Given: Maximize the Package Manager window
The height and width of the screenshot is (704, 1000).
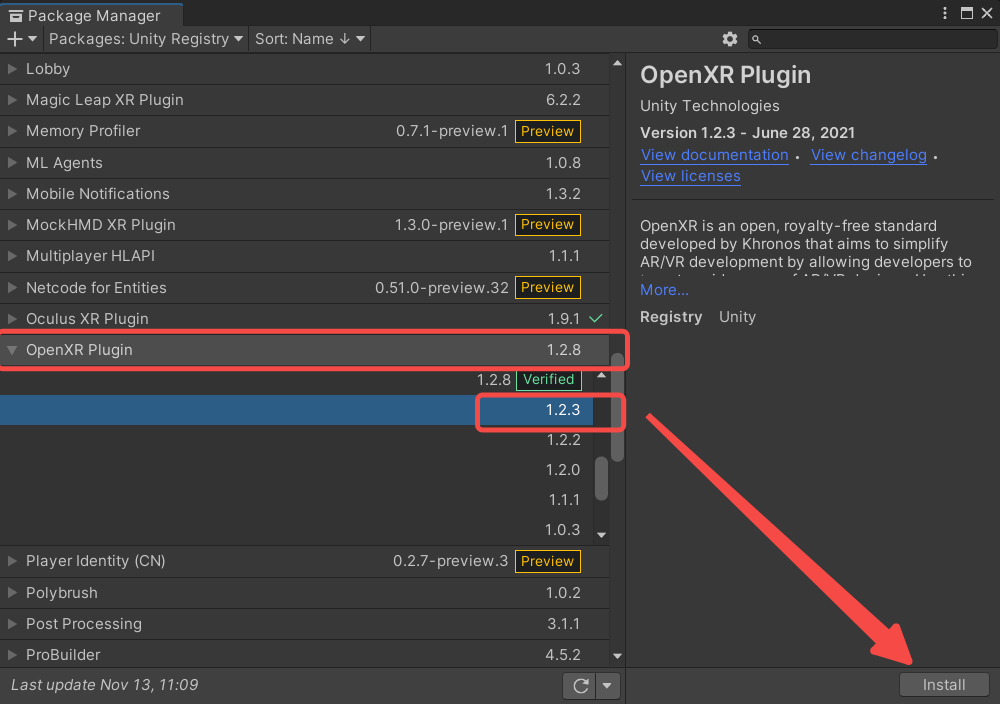Looking at the screenshot, I should click(x=967, y=13).
